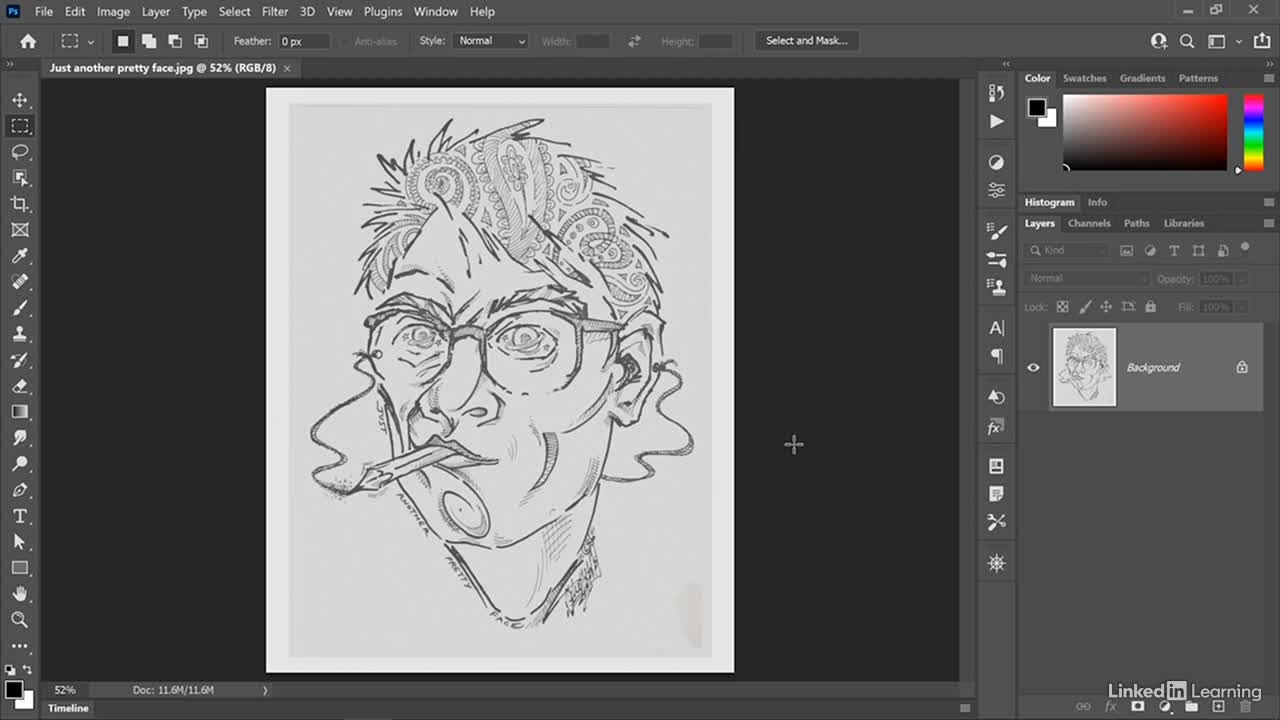
Task: Select the Eraser tool
Action: tap(20, 386)
